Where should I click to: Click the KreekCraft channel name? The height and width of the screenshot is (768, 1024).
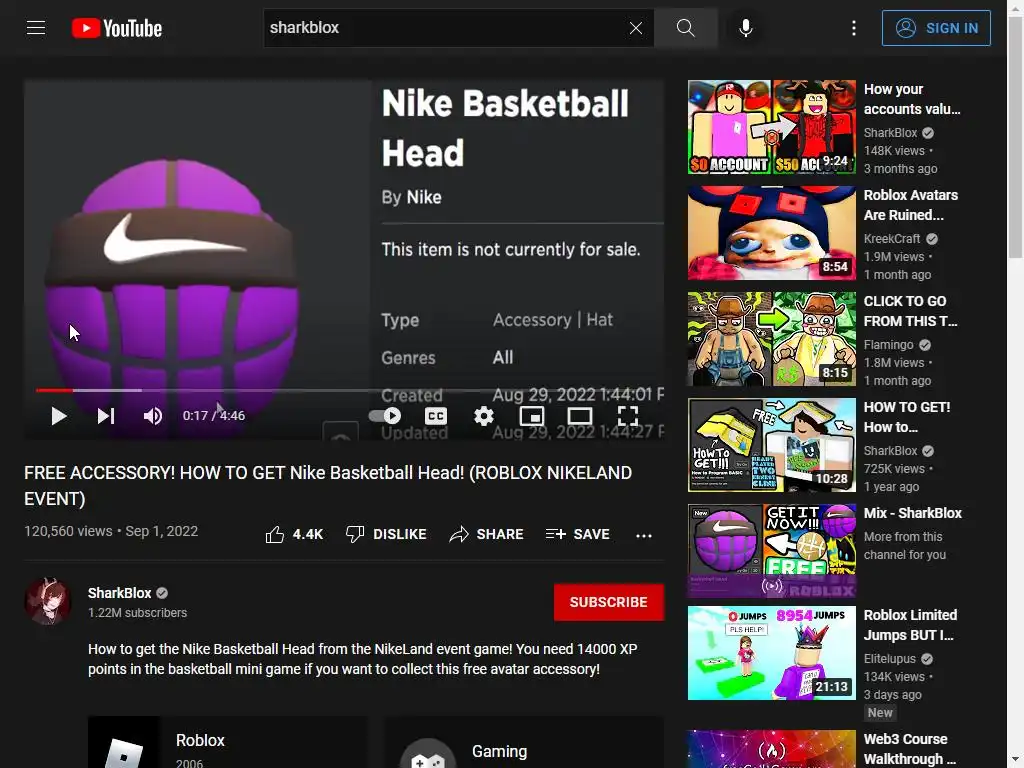click(891, 239)
